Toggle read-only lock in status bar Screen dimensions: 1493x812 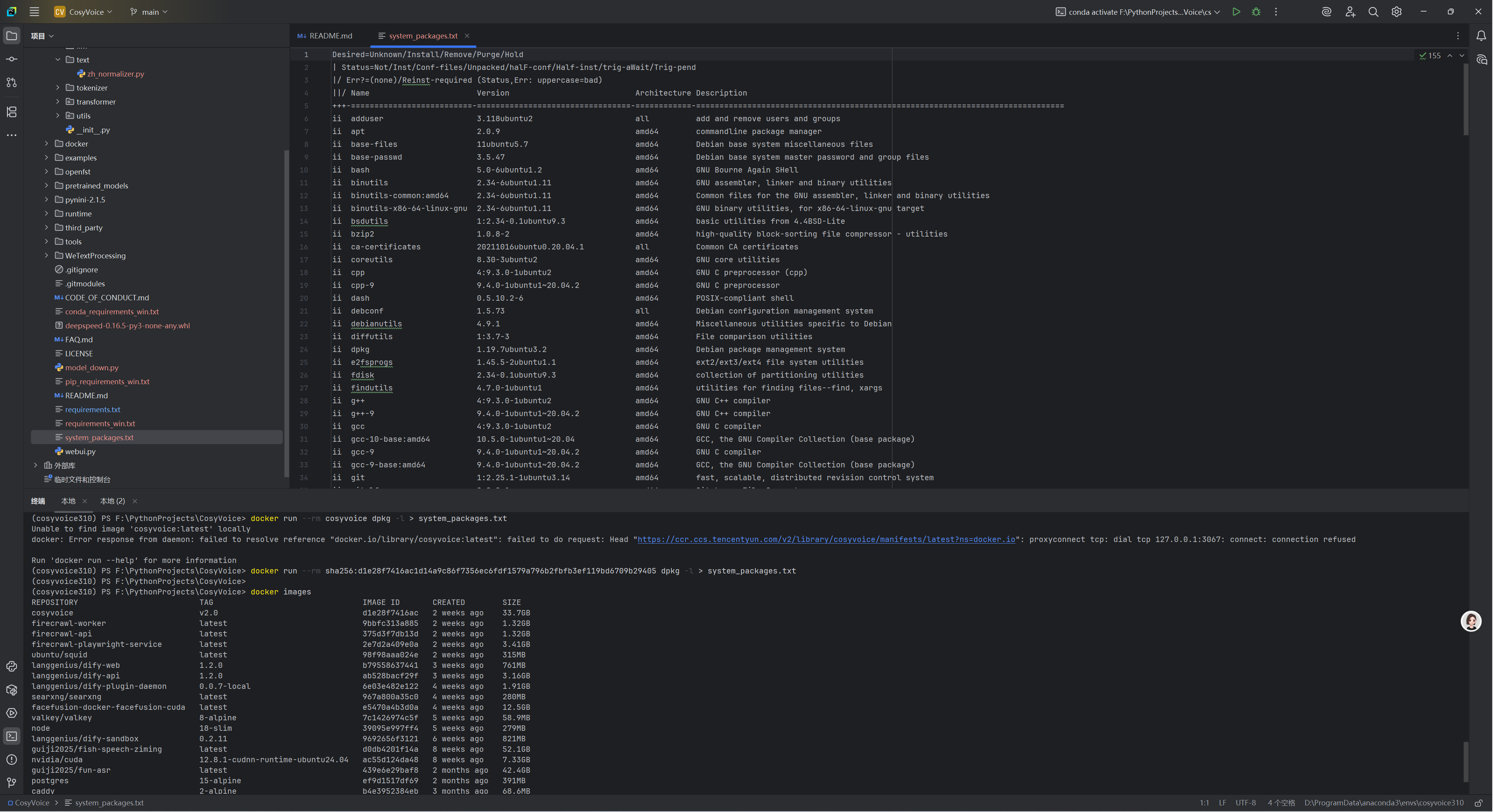point(1479,803)
